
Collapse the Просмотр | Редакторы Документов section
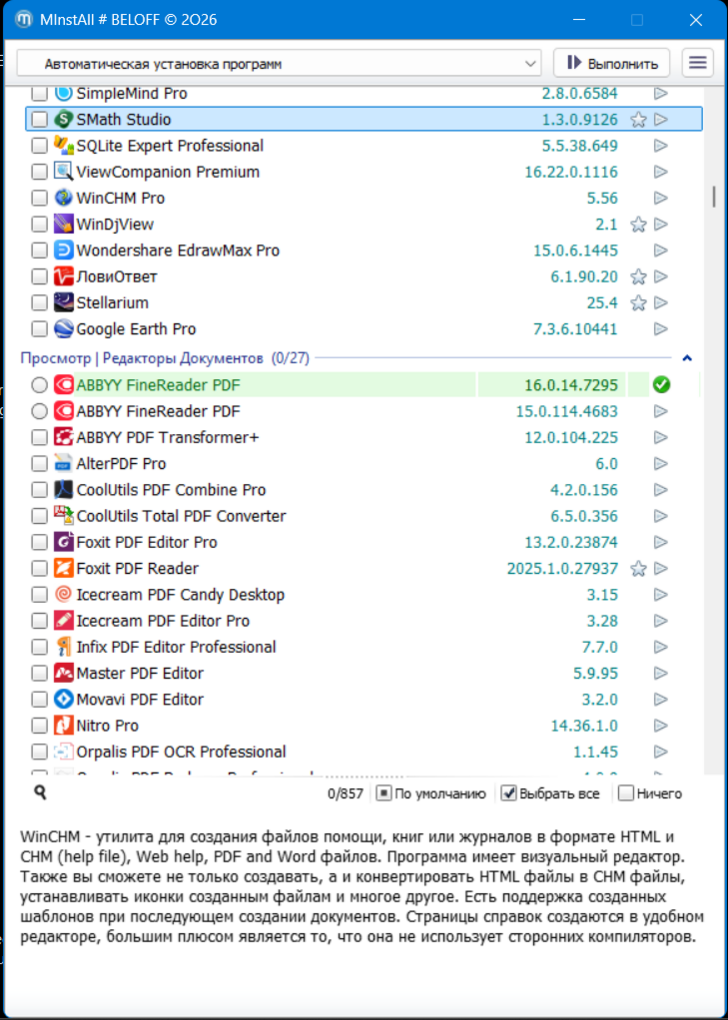click(687, 358)
